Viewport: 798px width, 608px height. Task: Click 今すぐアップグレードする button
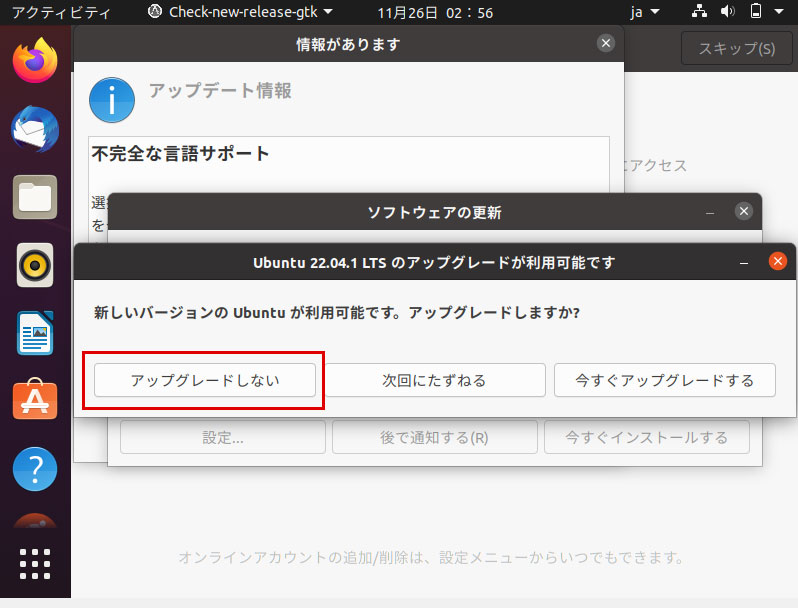click(x=665, y=380)
